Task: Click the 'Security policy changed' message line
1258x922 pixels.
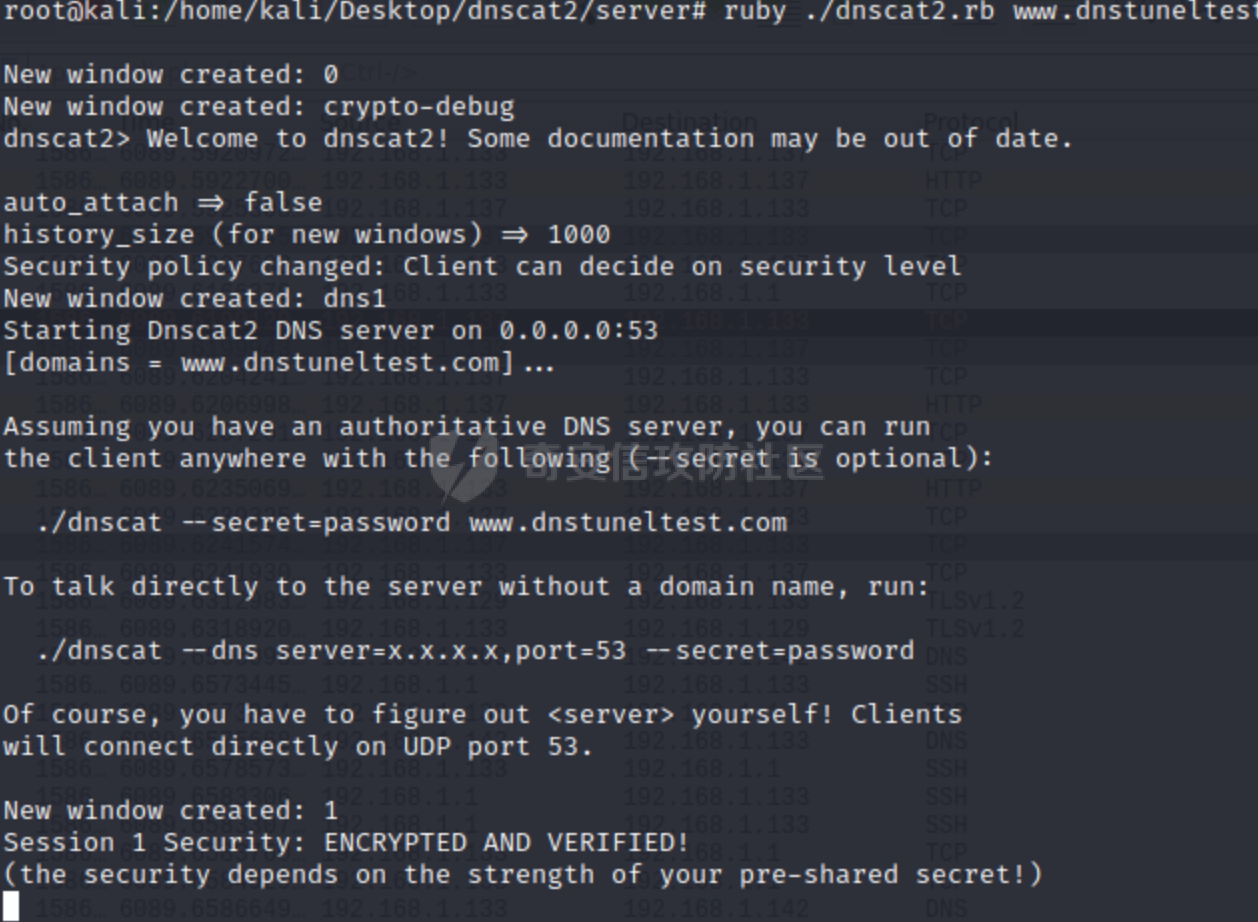Action: point(483,267)
